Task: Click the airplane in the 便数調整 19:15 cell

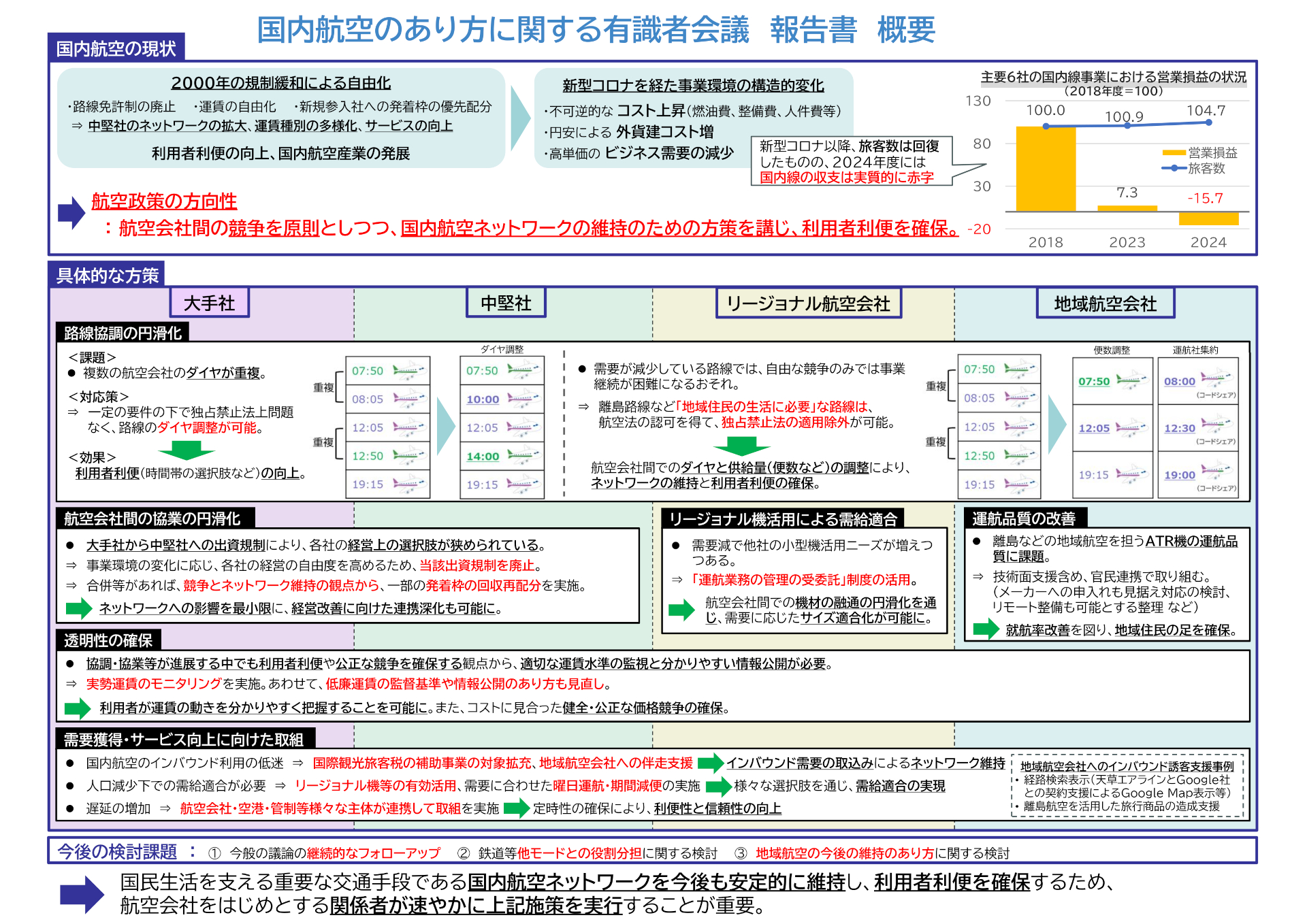Action: point(1132,475)
